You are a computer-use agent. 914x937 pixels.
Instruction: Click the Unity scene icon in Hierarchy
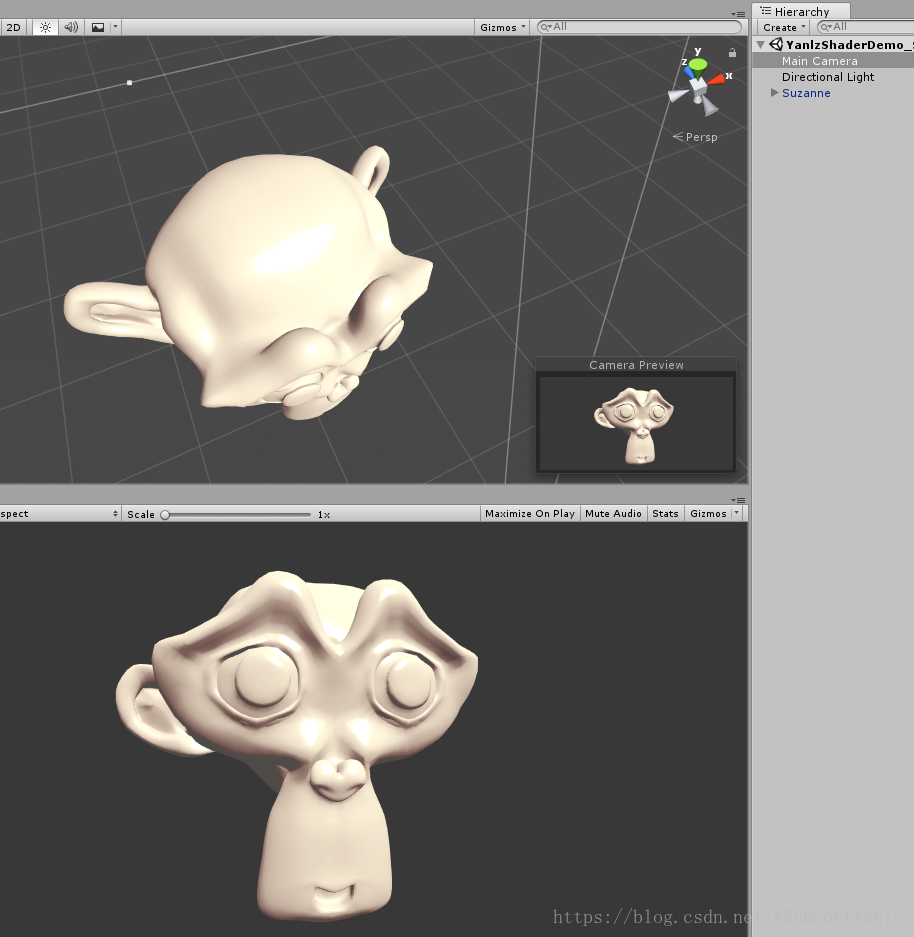pos(776,44)
